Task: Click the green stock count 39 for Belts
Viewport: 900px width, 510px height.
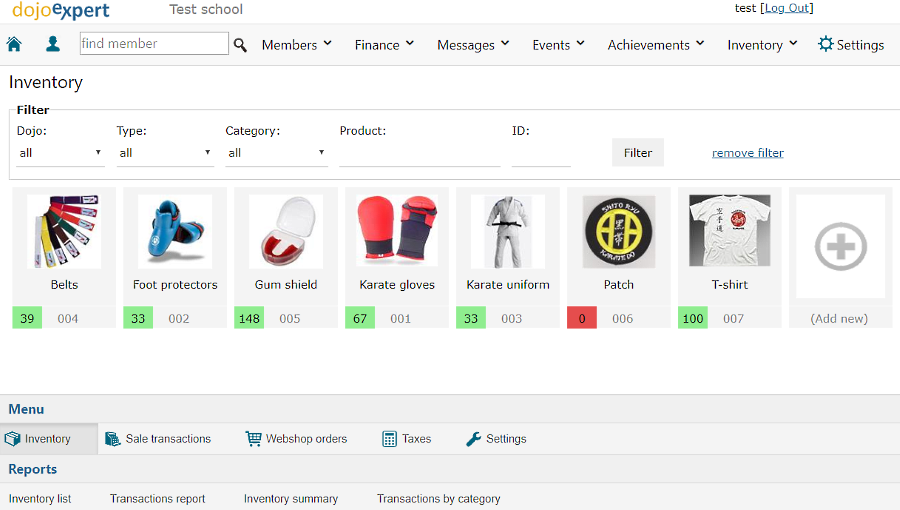Action: pos(27,318)
